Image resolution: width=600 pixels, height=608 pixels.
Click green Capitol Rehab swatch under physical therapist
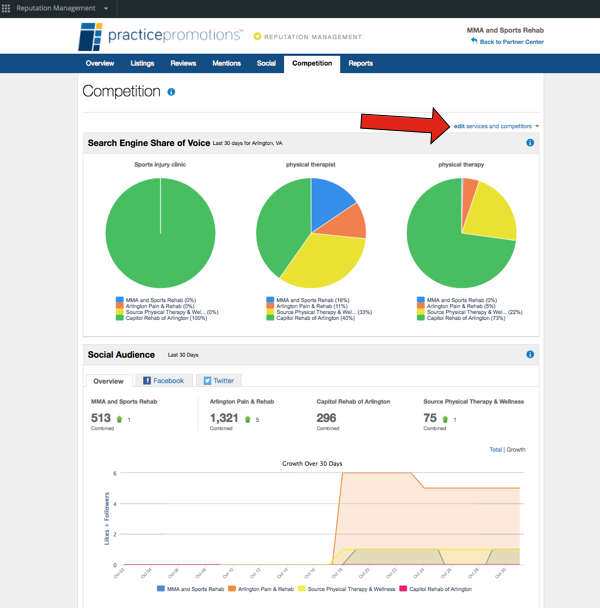[270, 318]
